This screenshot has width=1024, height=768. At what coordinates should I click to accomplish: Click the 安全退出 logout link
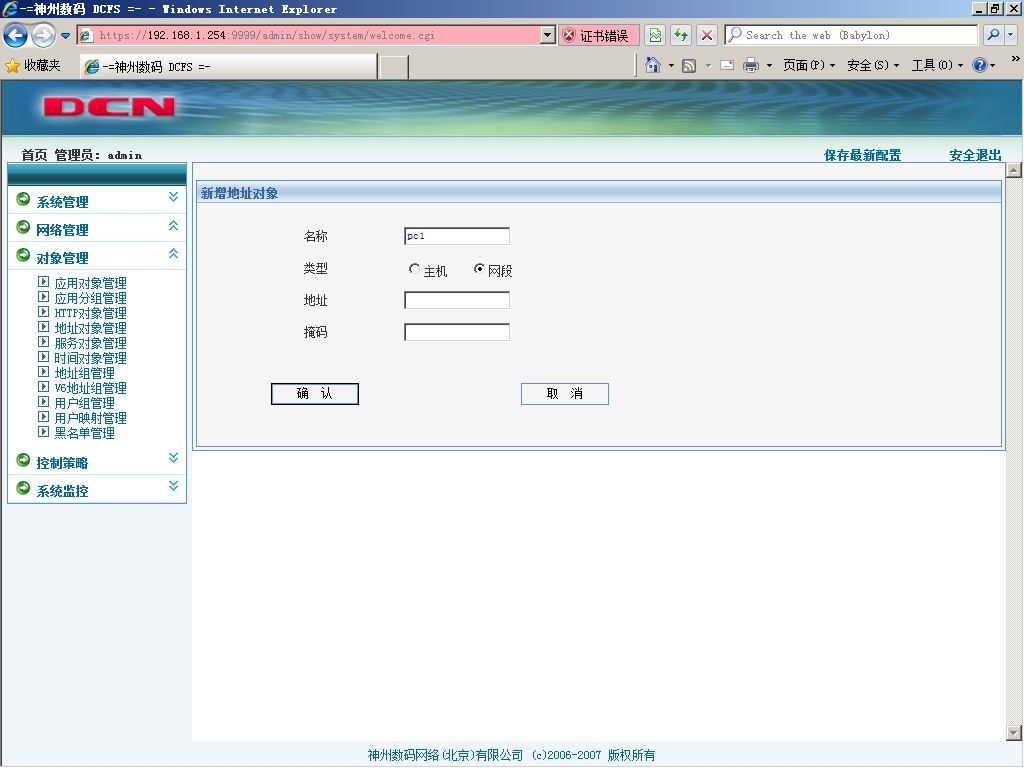pos(975,155)
